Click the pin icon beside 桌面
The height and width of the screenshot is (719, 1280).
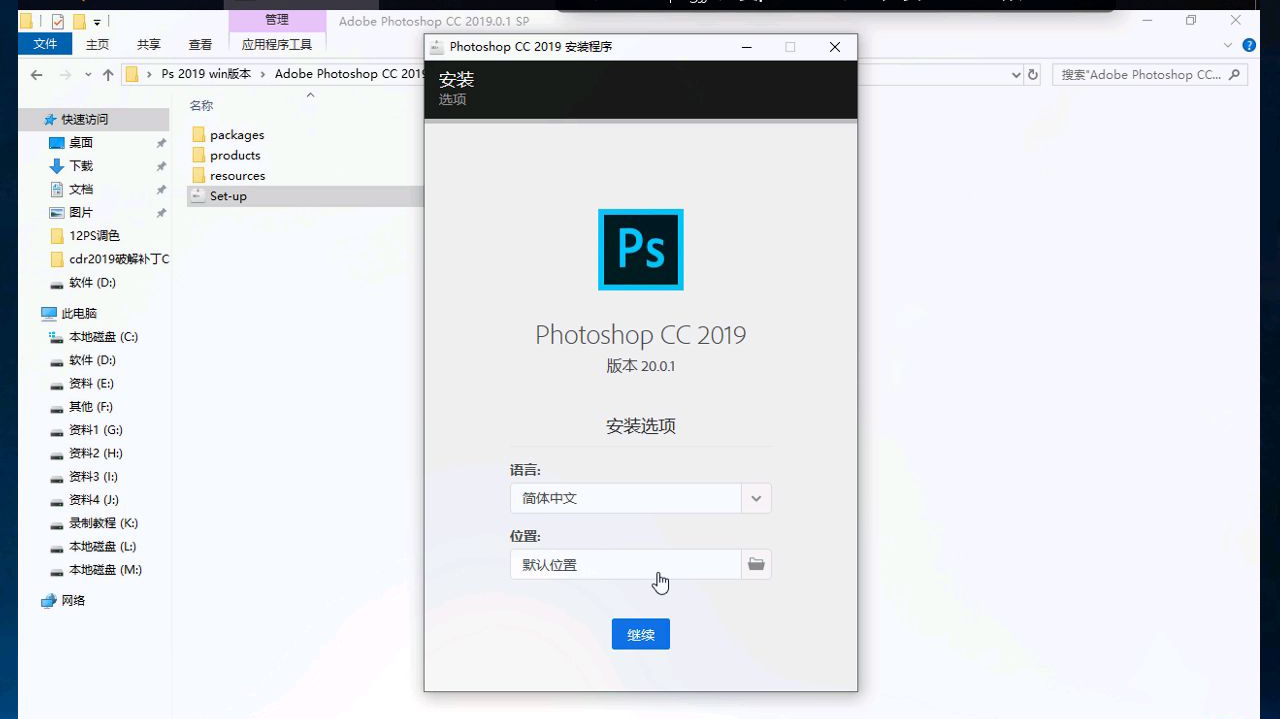click(161, 143)
